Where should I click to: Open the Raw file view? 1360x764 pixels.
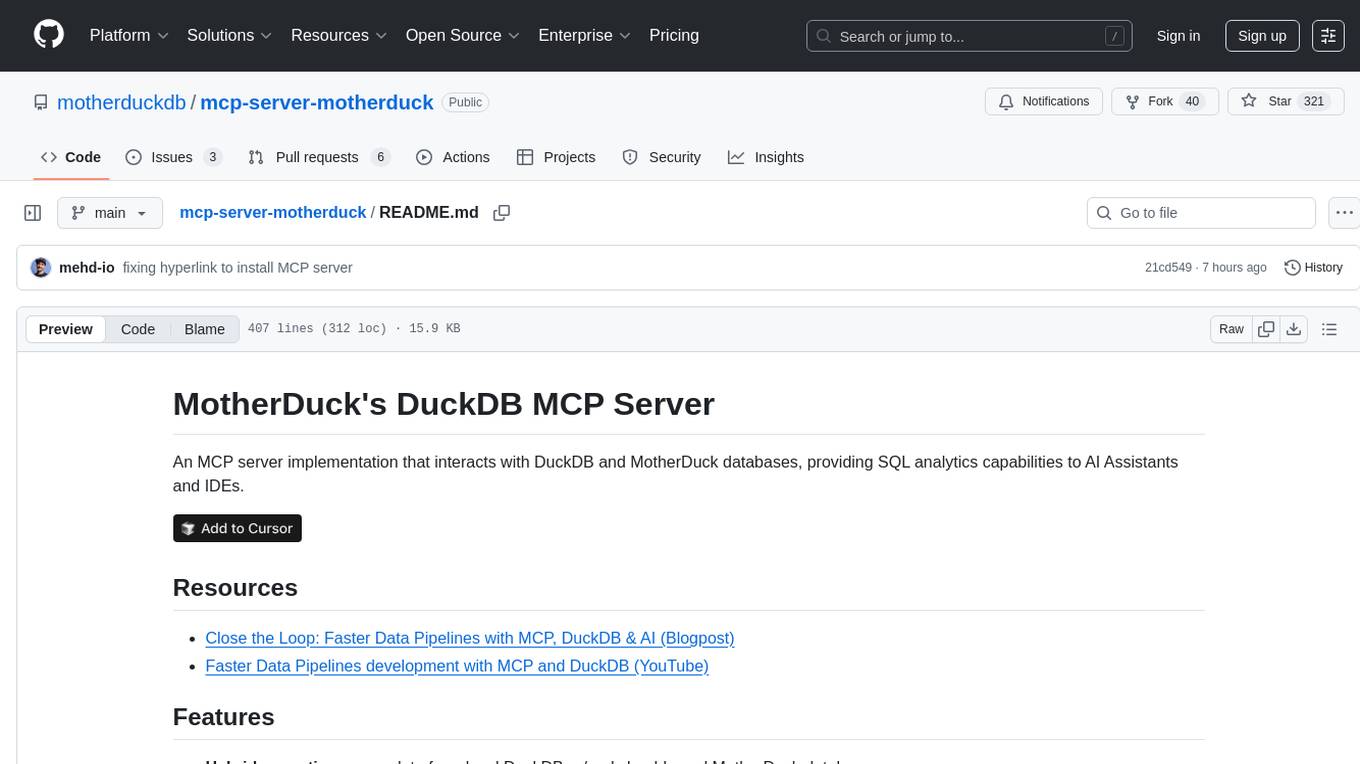(1231, 329)
